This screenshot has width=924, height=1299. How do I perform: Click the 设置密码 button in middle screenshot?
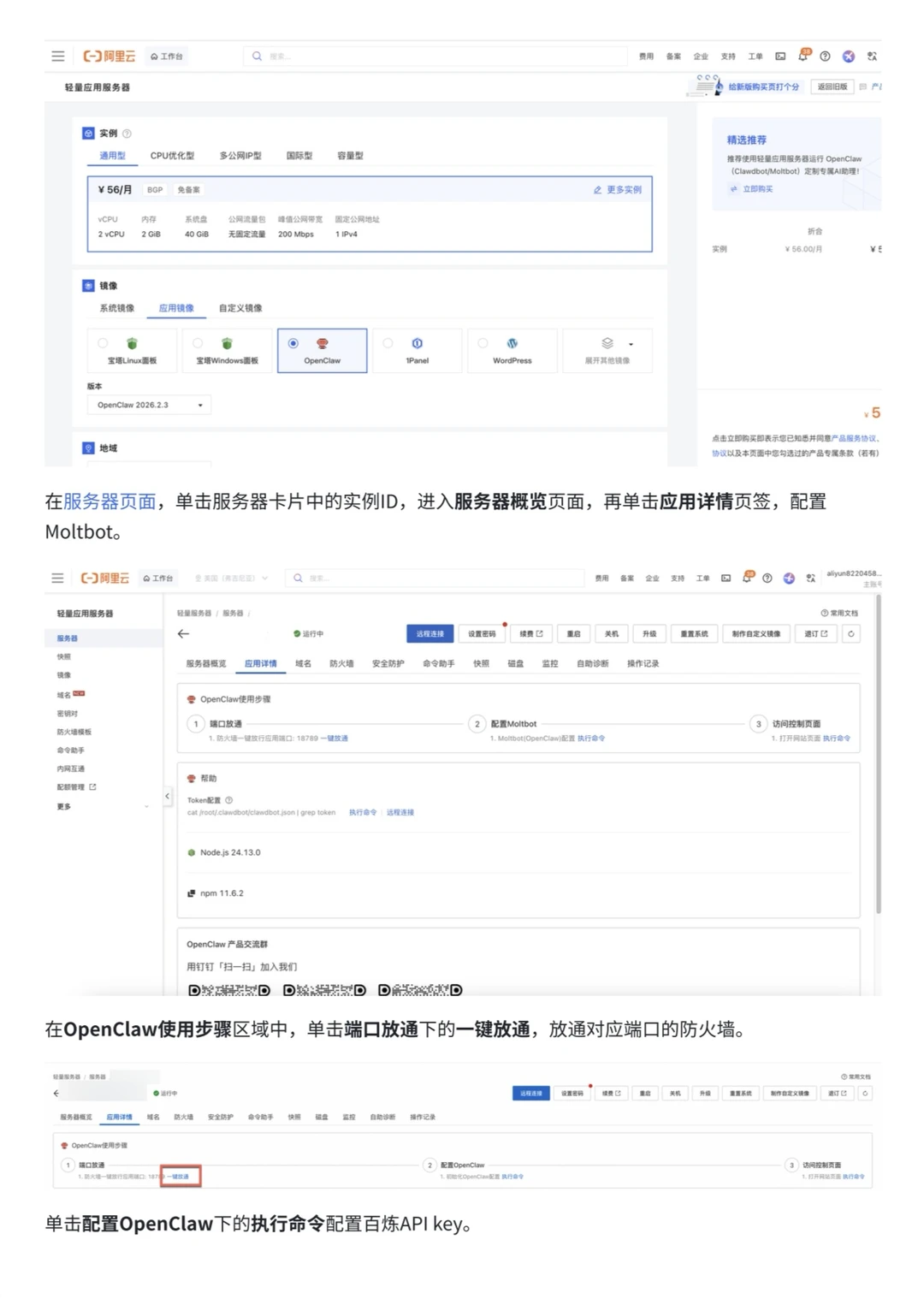point(482,634)
